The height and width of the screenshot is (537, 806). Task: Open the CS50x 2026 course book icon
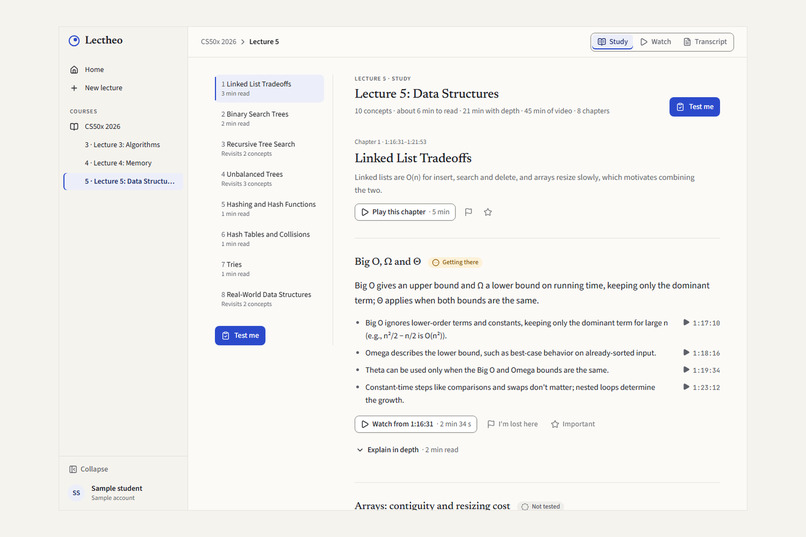coord(74,126)
